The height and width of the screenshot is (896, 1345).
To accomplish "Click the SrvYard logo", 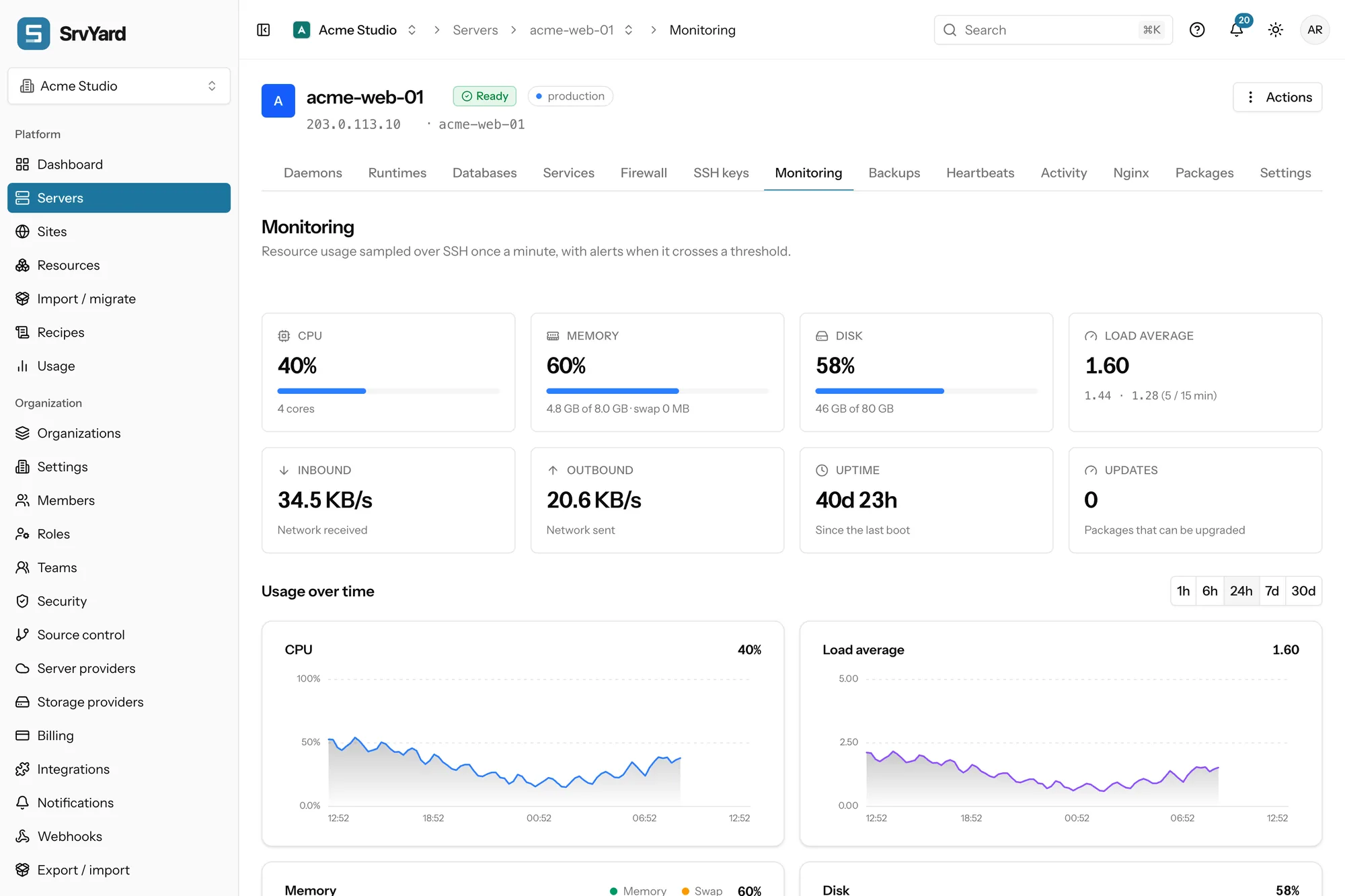I will 71,34.
